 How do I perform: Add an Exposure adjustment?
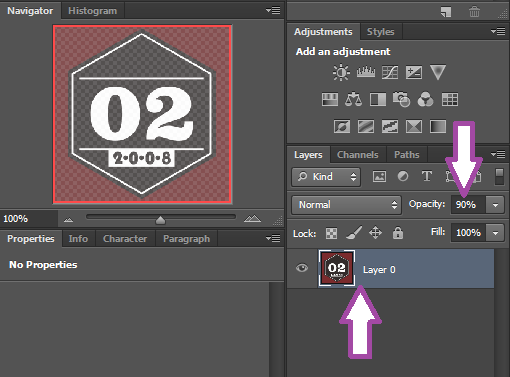point(414,72)
